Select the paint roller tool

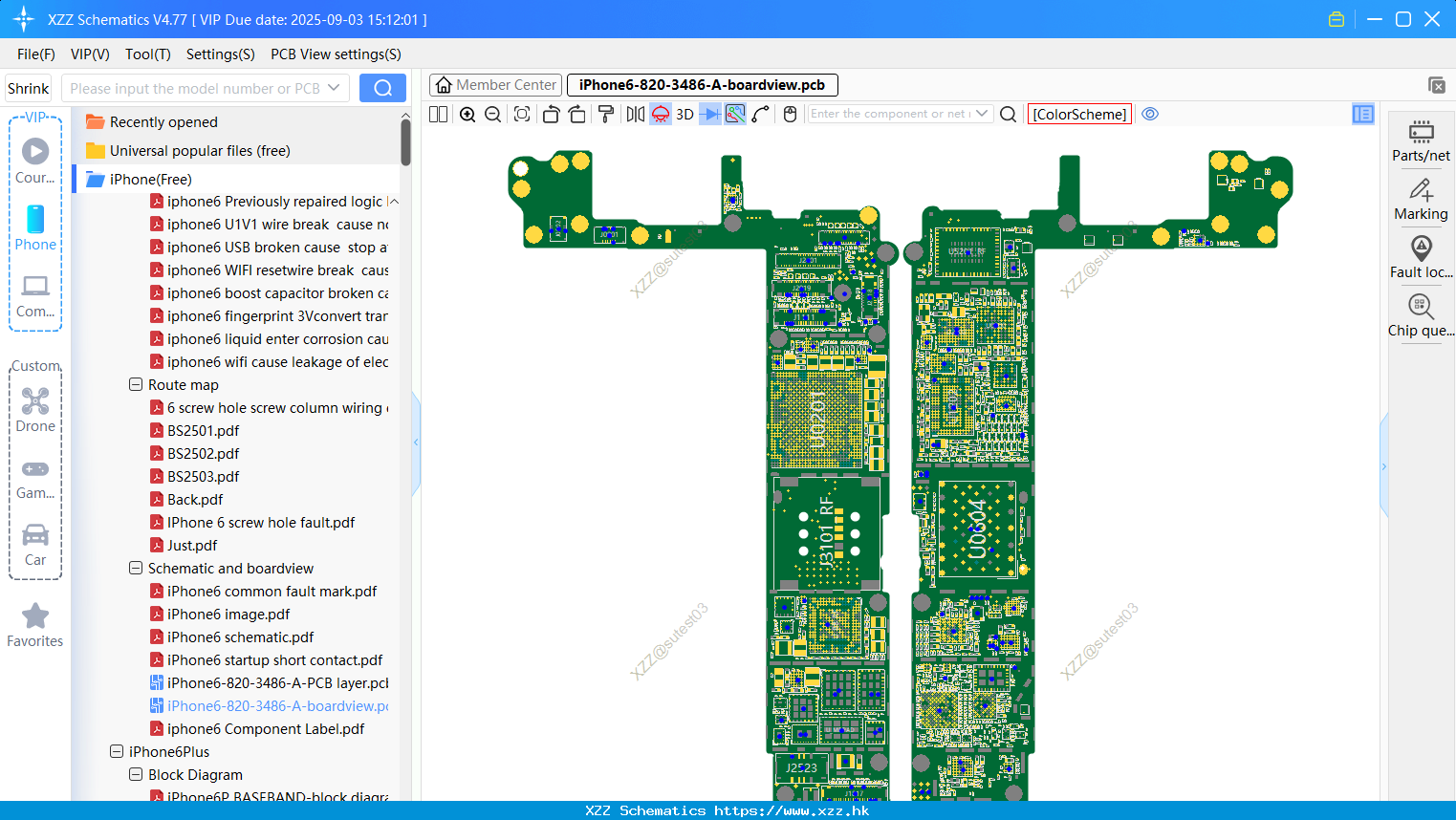tap(606, 114)
